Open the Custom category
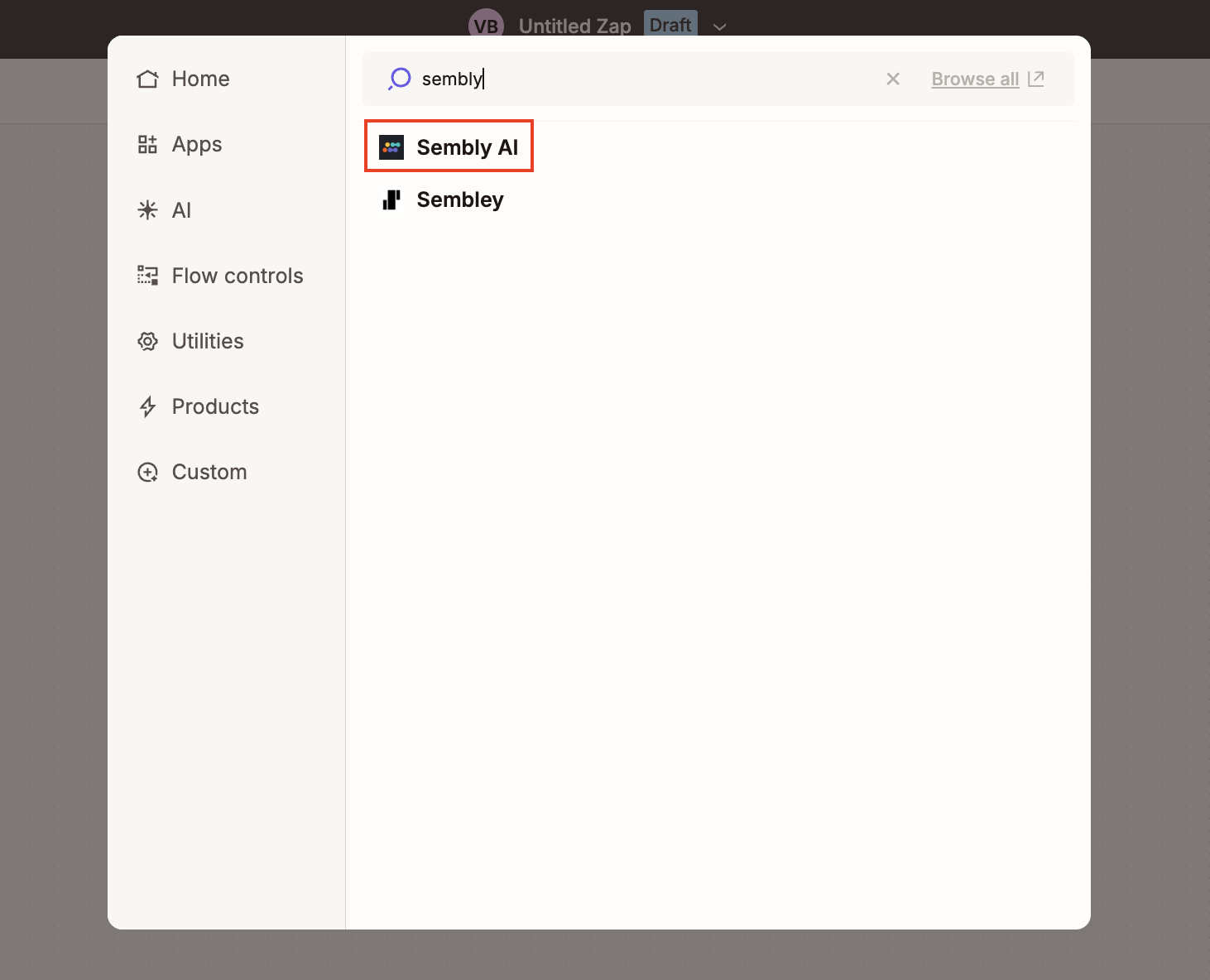The width and height of the screenshot is (1210, 980). pos(192,472)
